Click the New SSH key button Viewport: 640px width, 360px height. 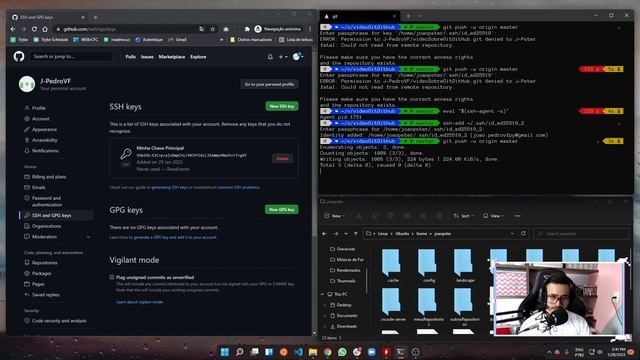pyautogui.click(x=282, y=106)
